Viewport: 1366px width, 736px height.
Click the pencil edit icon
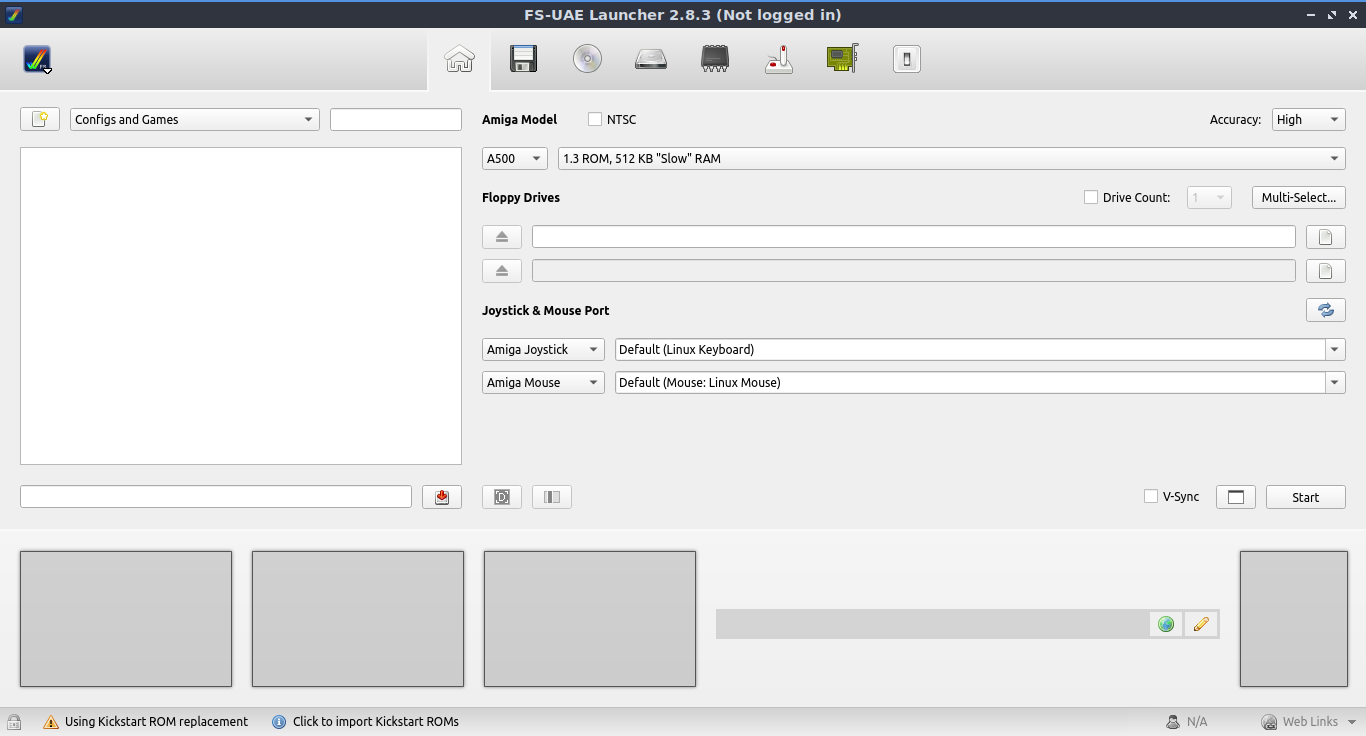tap(1201, 624)
